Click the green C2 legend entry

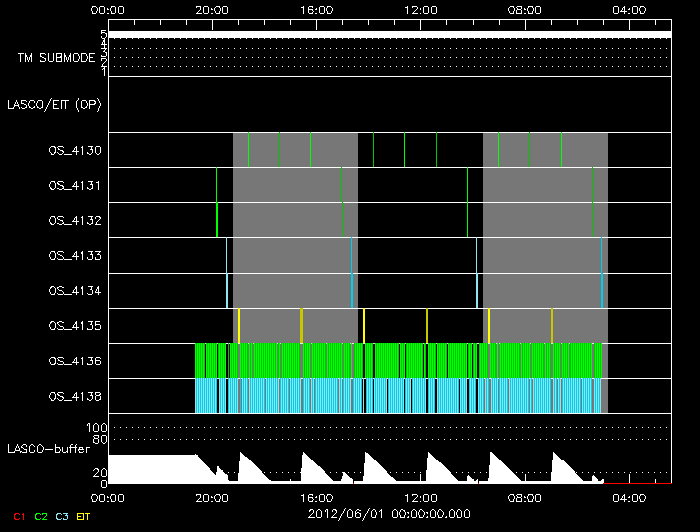tap(41, 515)
